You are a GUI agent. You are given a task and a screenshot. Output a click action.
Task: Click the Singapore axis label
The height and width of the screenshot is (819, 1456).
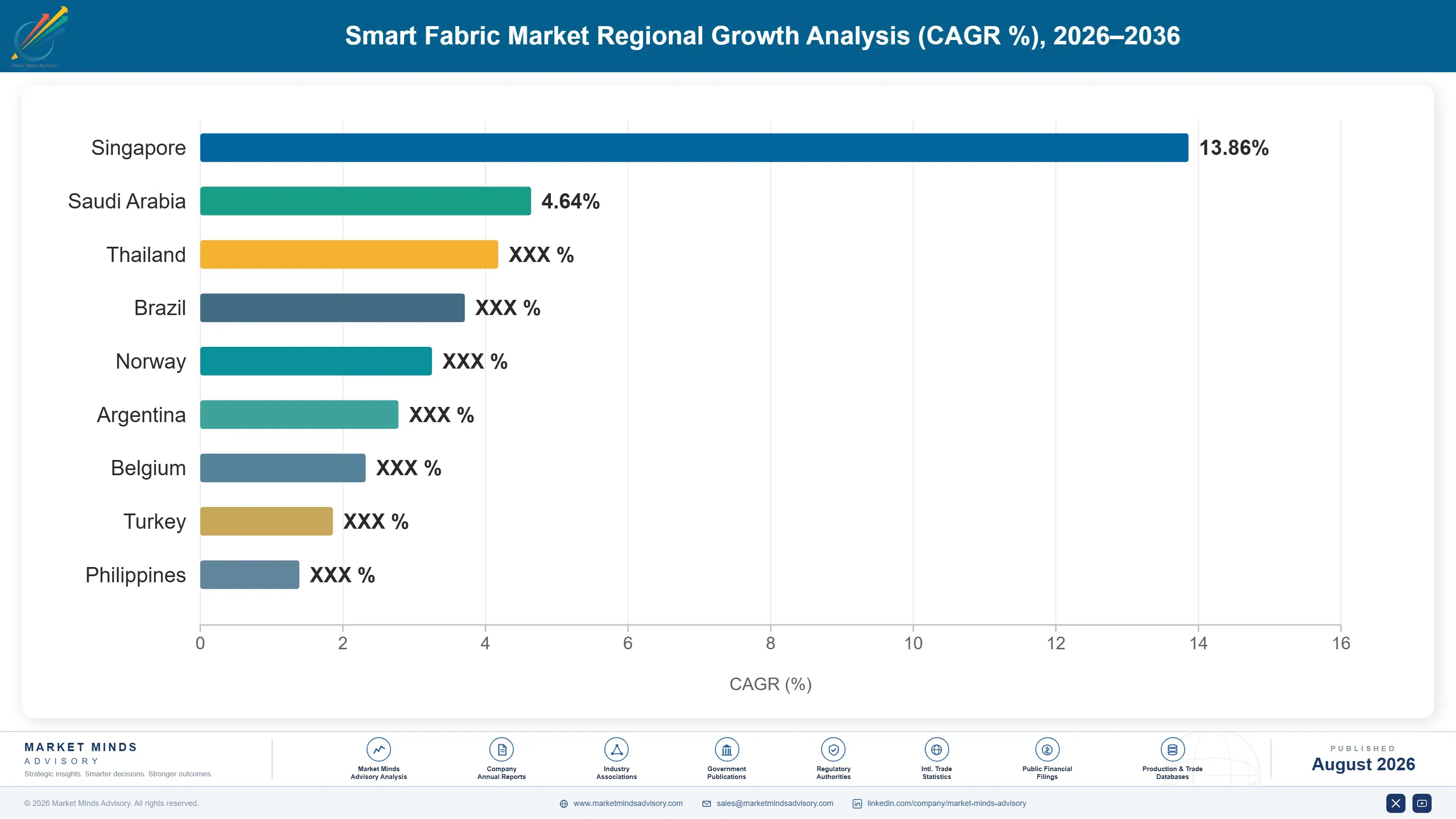(138, 148)
